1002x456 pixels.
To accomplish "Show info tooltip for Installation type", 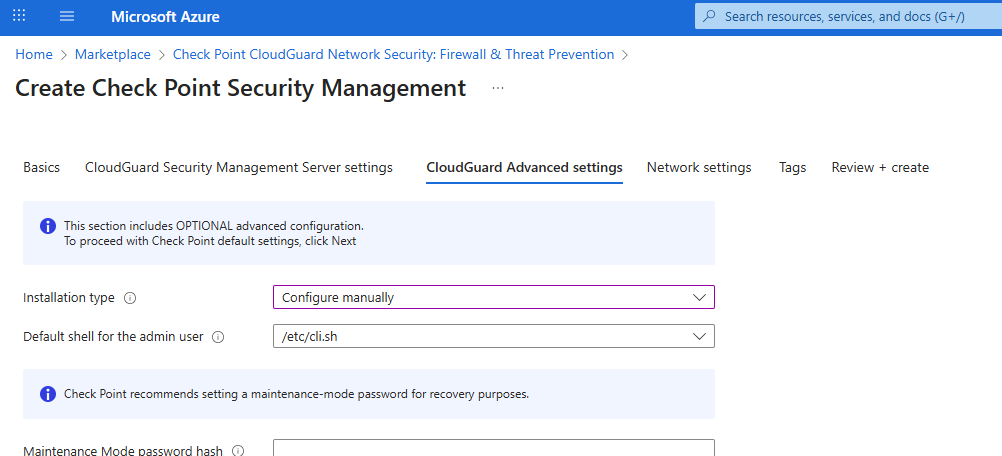I will pos(130,298).
